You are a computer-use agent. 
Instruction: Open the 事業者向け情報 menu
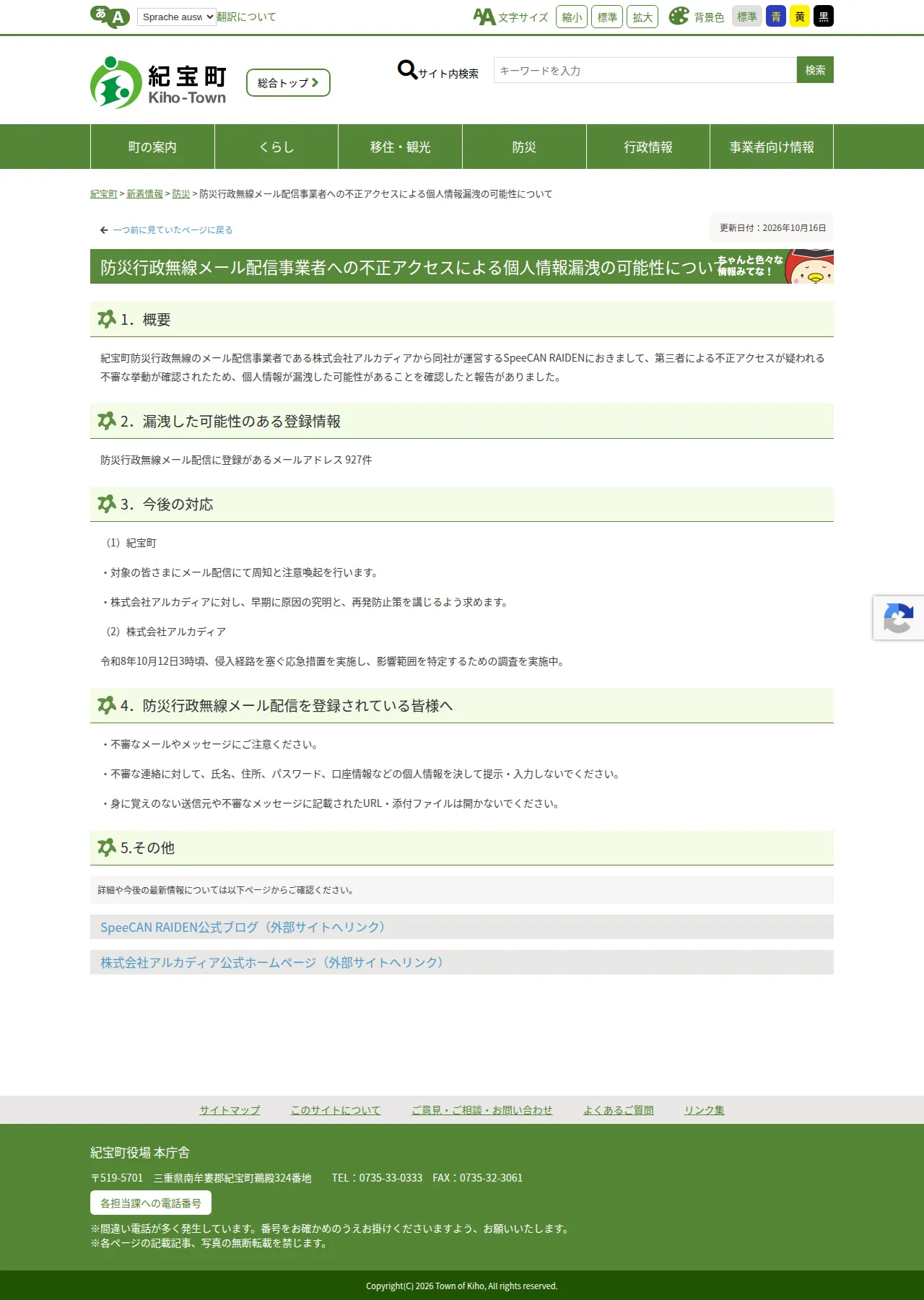coord(772,147)
